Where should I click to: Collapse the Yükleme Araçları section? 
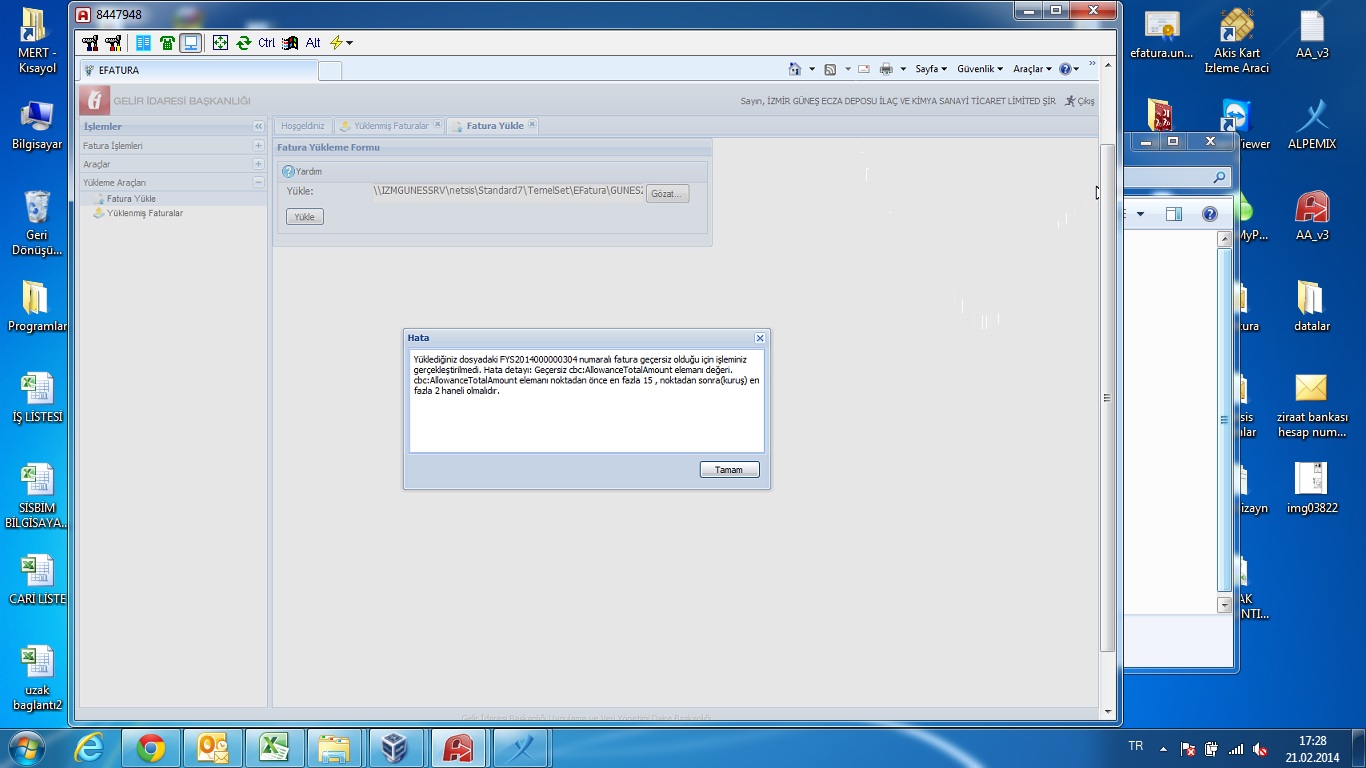coord(258,183)
